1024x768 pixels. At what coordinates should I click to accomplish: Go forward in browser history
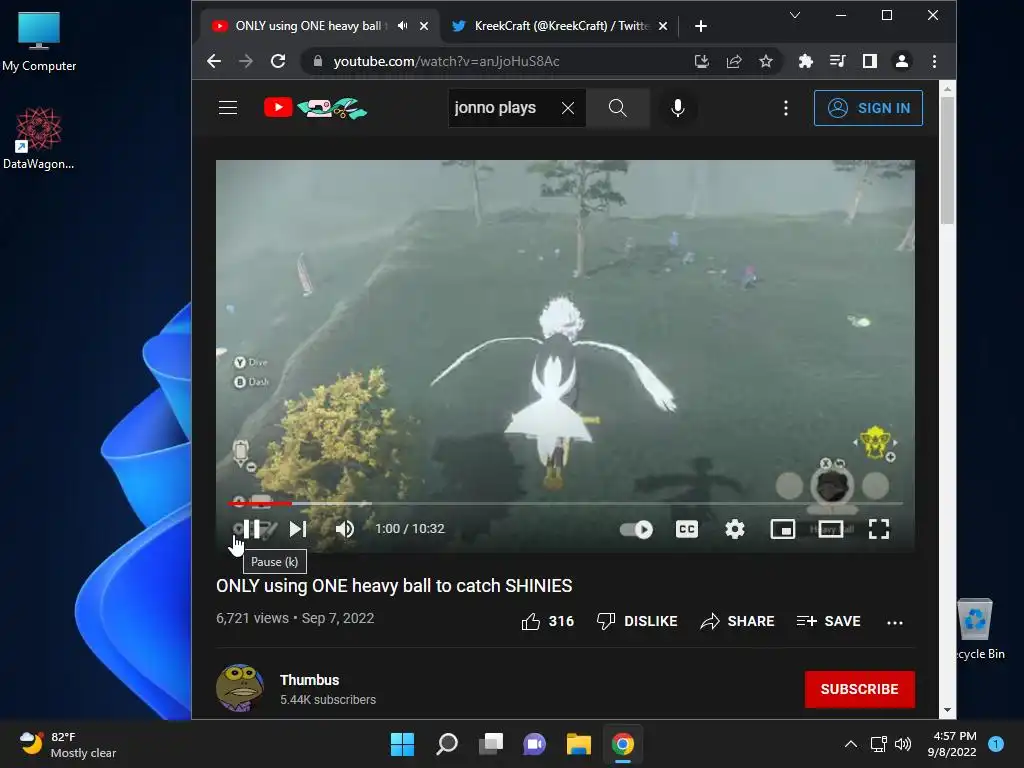[246, 61]
